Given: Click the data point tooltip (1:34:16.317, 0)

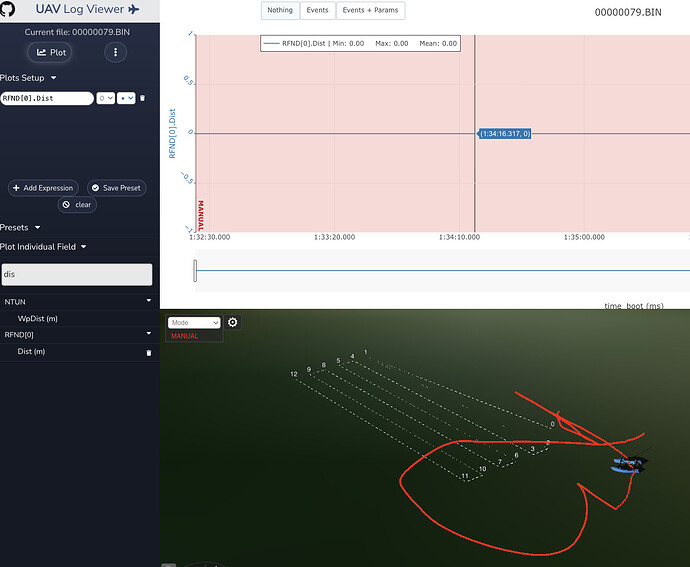Looking at the screenshot, I should 505,134.
